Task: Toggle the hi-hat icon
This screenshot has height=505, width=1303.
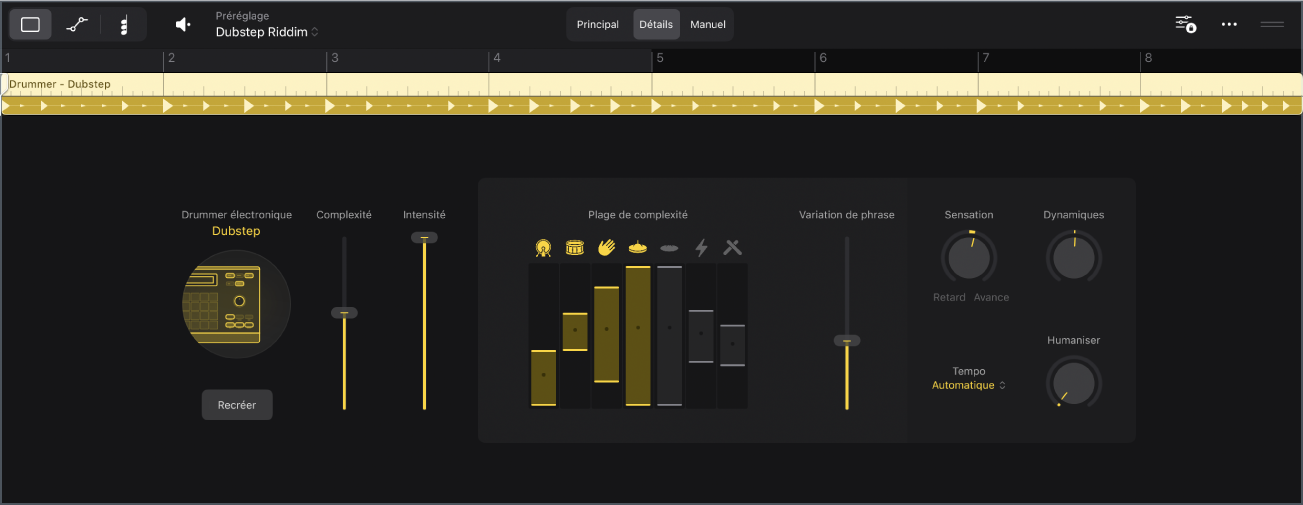Action: (638, 247)
